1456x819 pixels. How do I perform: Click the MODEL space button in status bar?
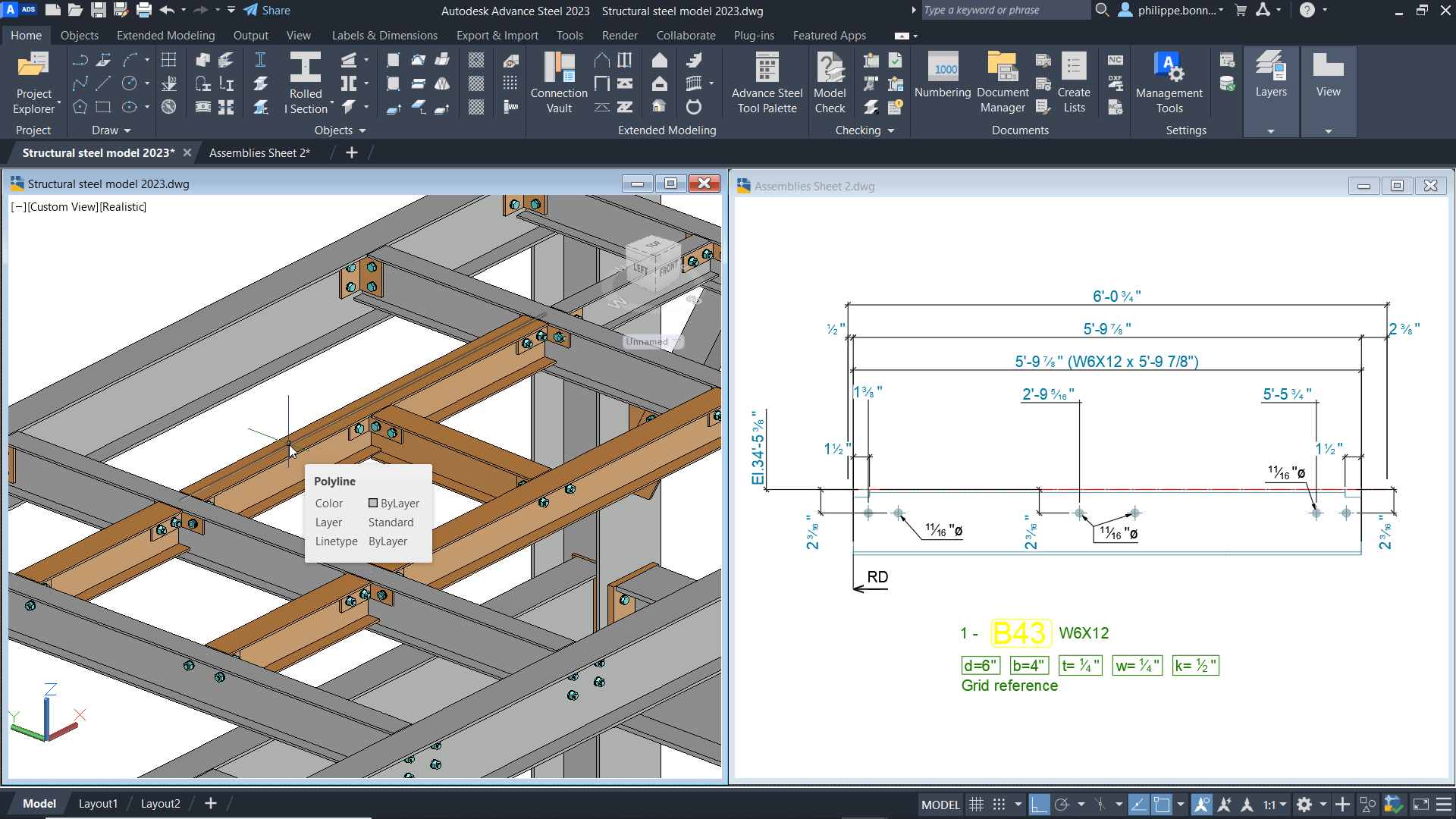tap(940, 805)
